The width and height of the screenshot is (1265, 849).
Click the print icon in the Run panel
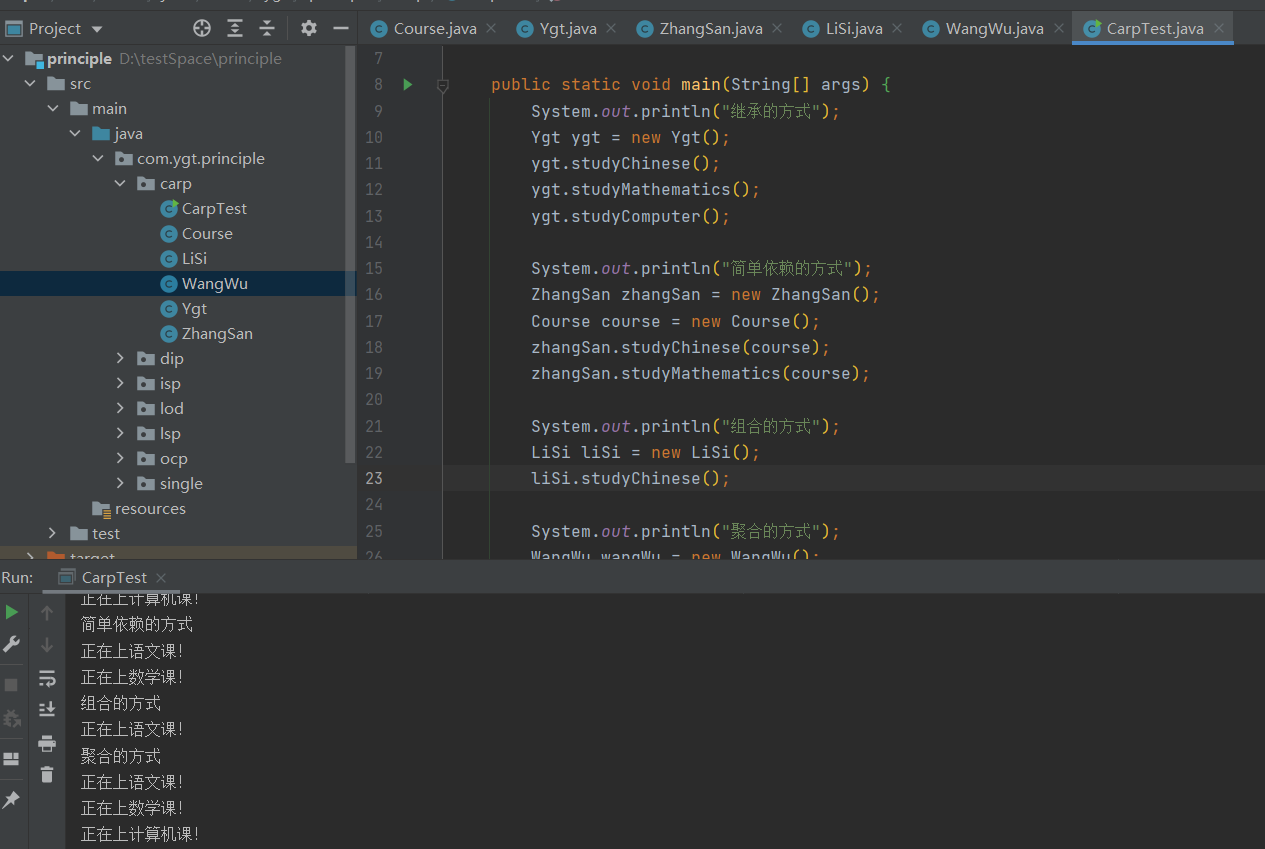click(47, 743)
